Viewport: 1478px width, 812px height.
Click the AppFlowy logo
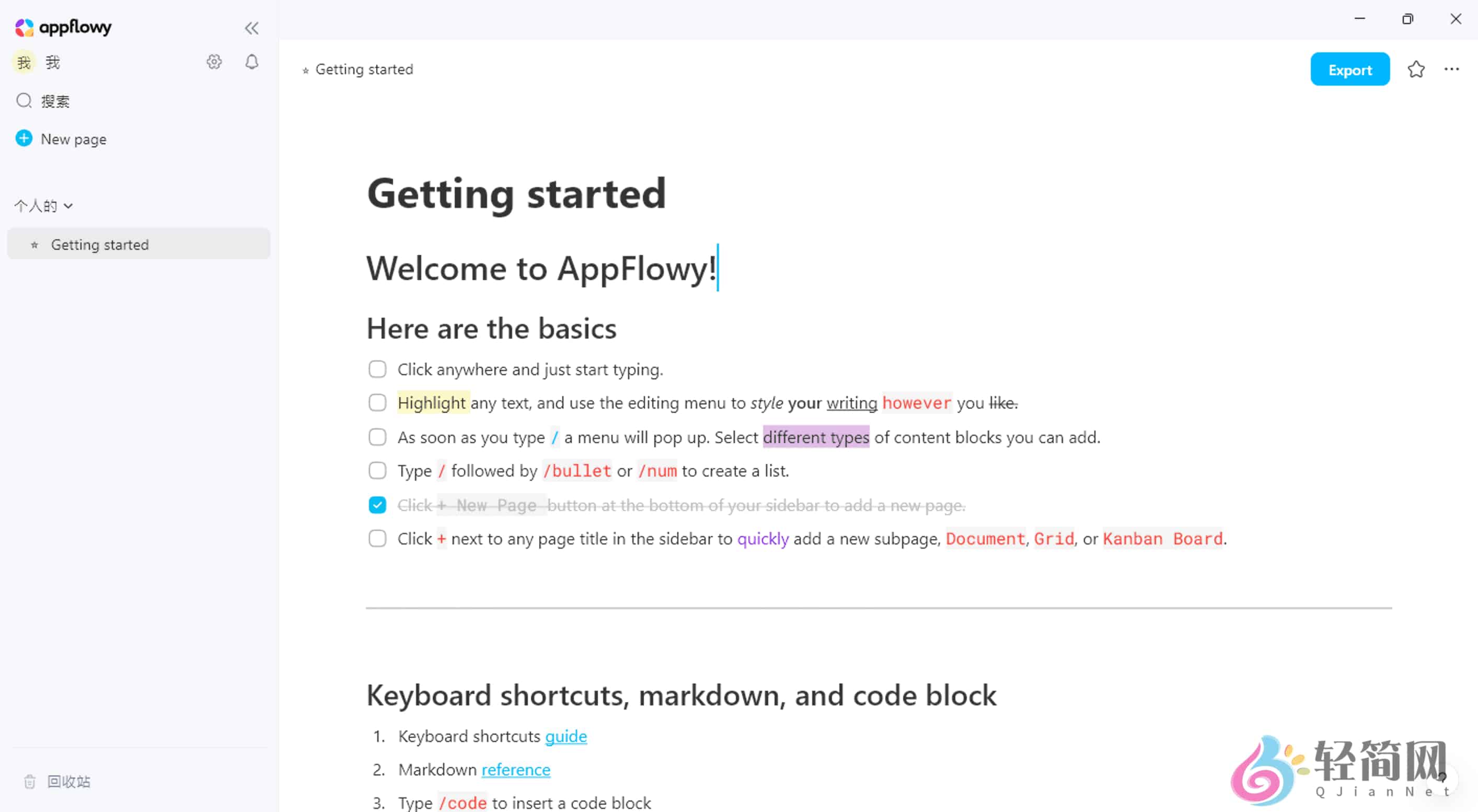tap(62, 27)
